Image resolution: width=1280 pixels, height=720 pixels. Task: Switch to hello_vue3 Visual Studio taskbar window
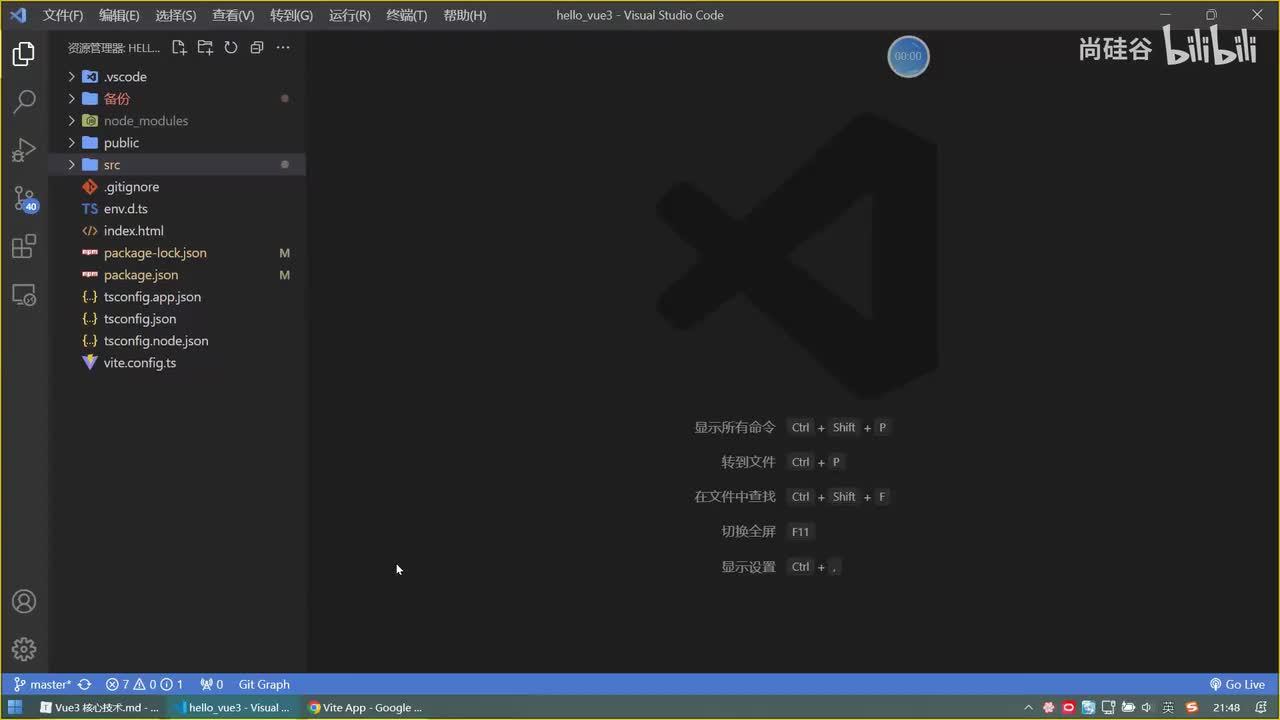pyautogui.click(x=233, y=707)
